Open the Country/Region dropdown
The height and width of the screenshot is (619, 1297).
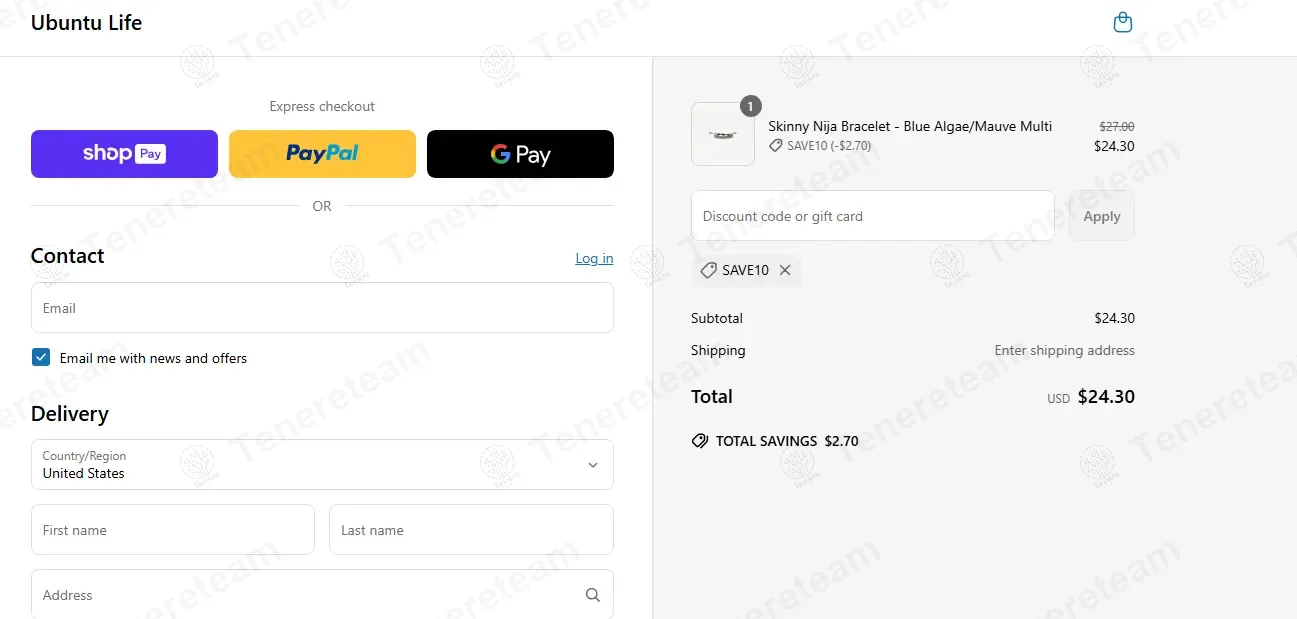(322, 465)
